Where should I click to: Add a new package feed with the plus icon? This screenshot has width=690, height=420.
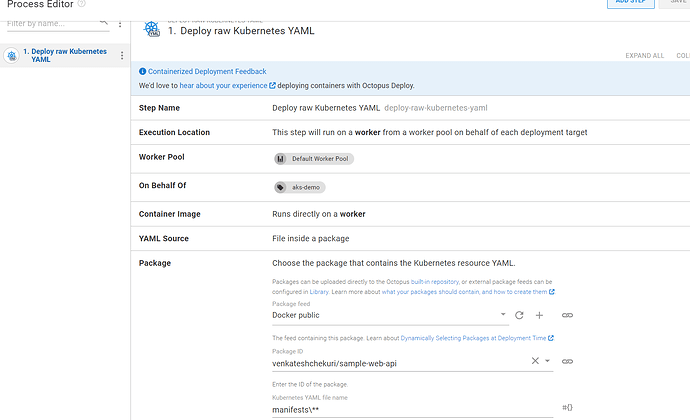[x=539, y=315]
